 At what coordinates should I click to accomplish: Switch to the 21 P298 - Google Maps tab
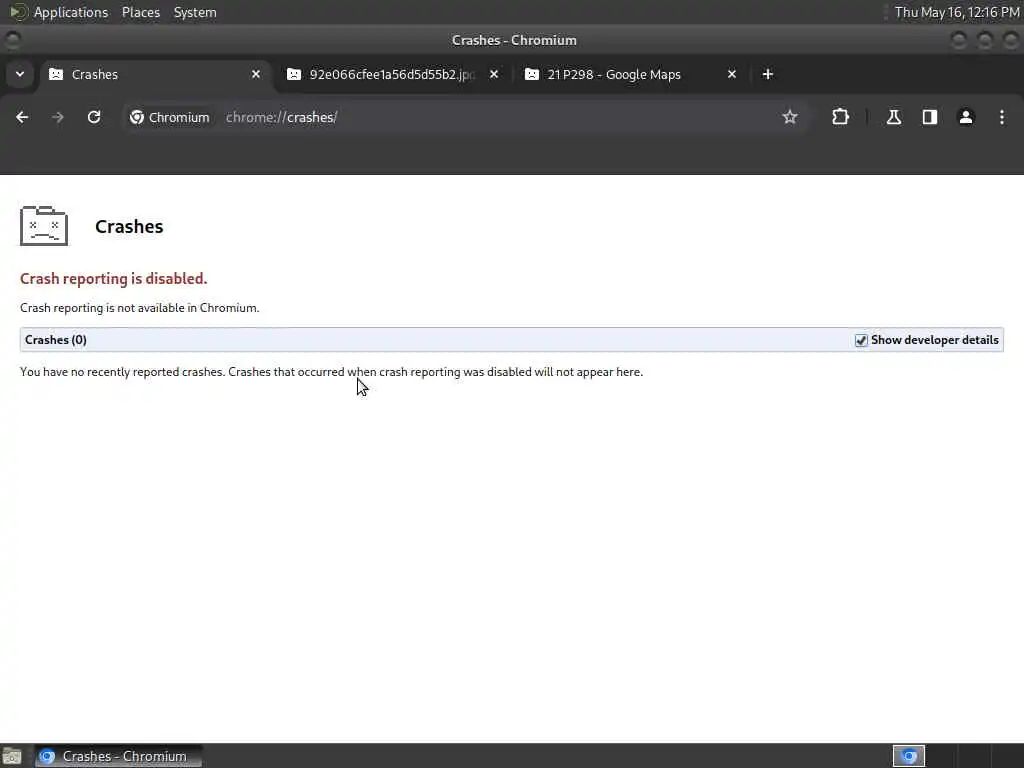(x=629, y=74)
